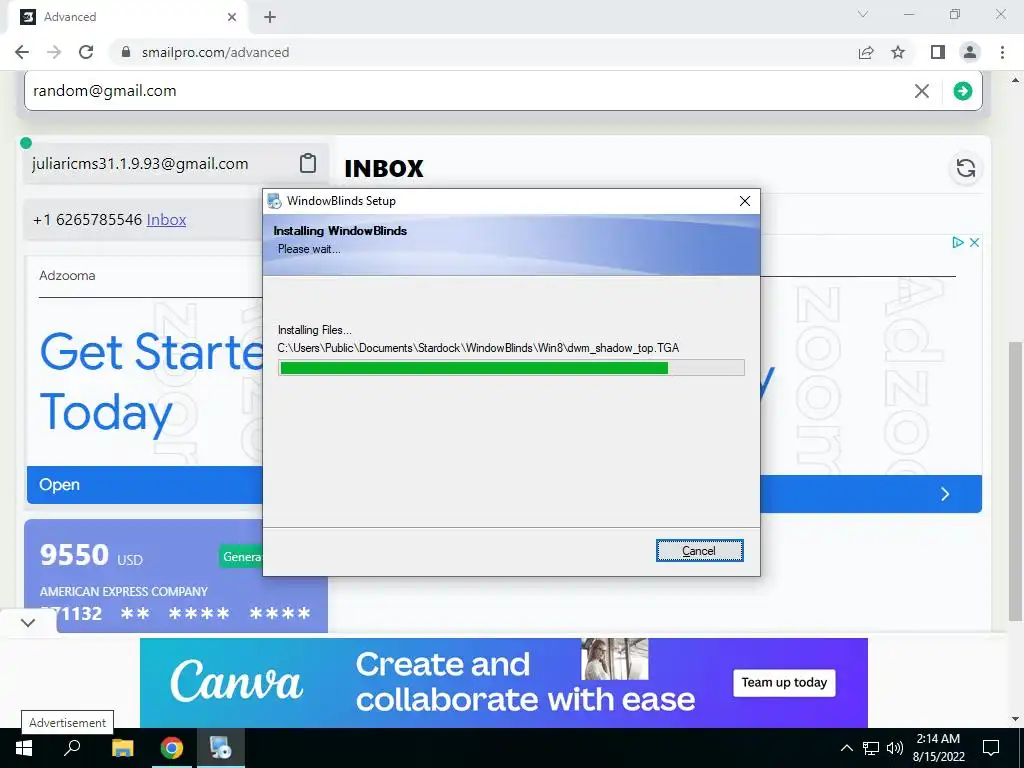Reload the smailpro page
The width and height of the screenshot is (1024, 768).
point(86,52)
